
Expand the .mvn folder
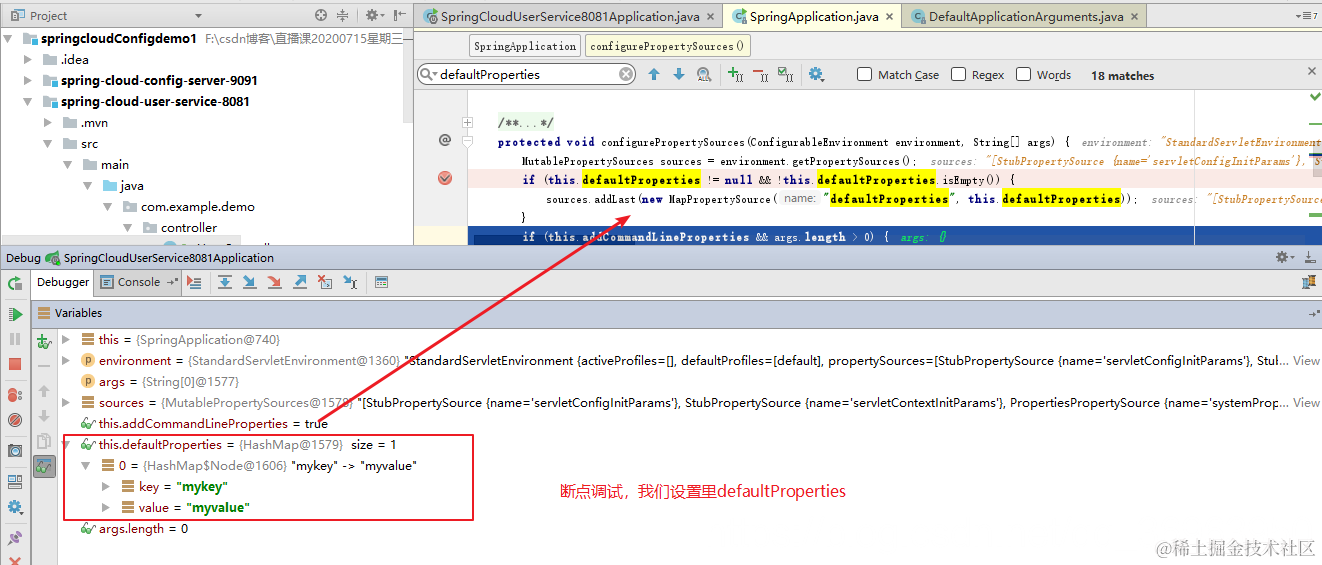coord(48,122)
